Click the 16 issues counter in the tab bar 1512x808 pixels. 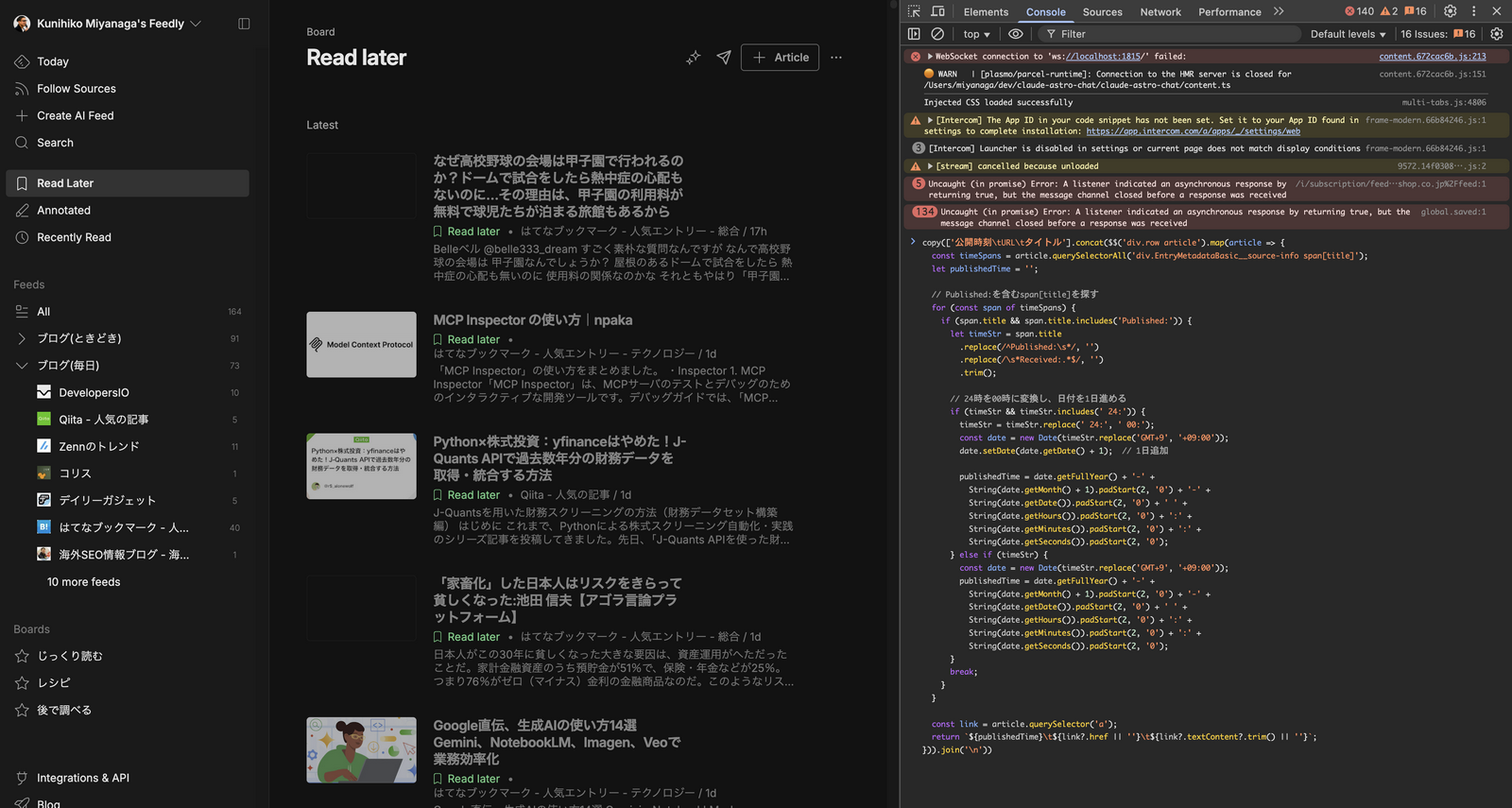(x=1416, y=11)
